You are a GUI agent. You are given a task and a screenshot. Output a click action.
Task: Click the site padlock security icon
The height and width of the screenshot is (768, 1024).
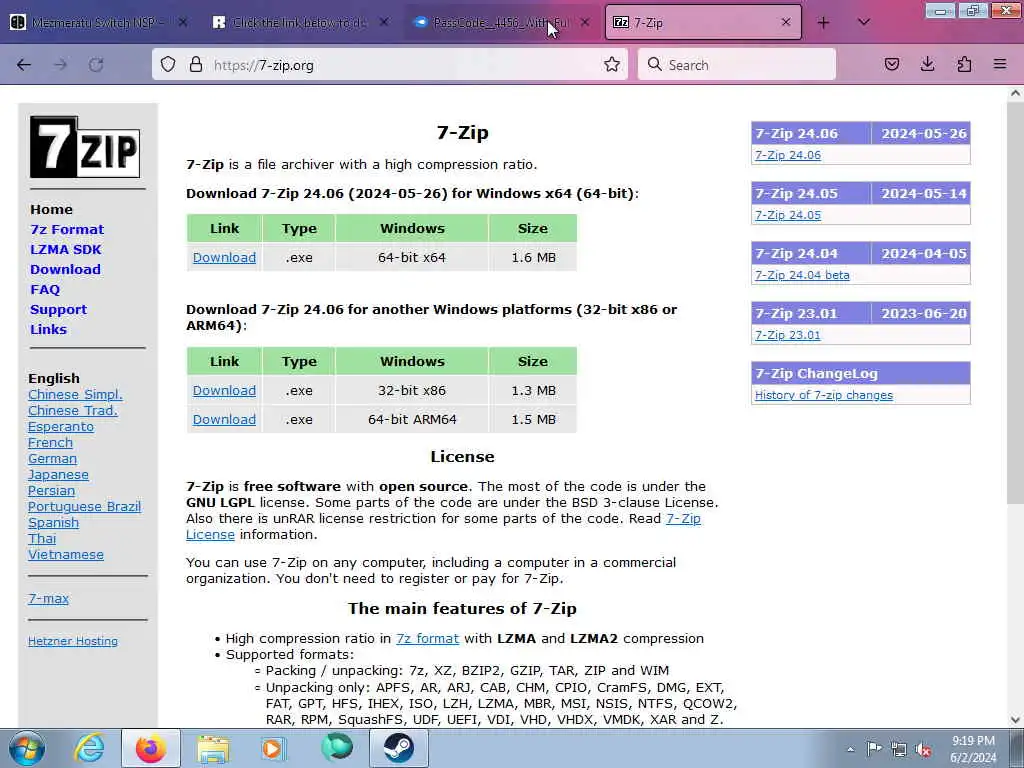coord(195,65)
